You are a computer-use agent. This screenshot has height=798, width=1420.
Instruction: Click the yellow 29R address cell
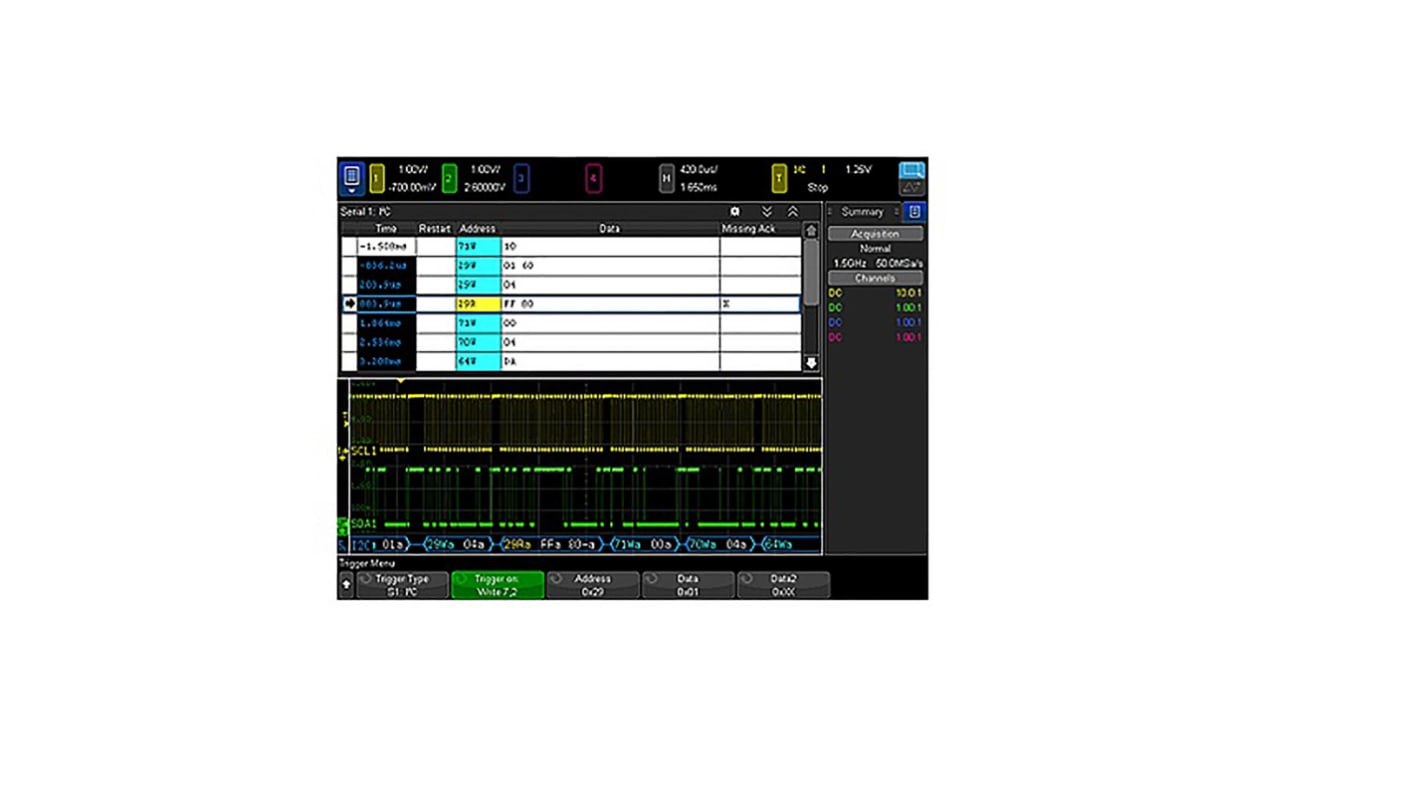coord(478,303)
